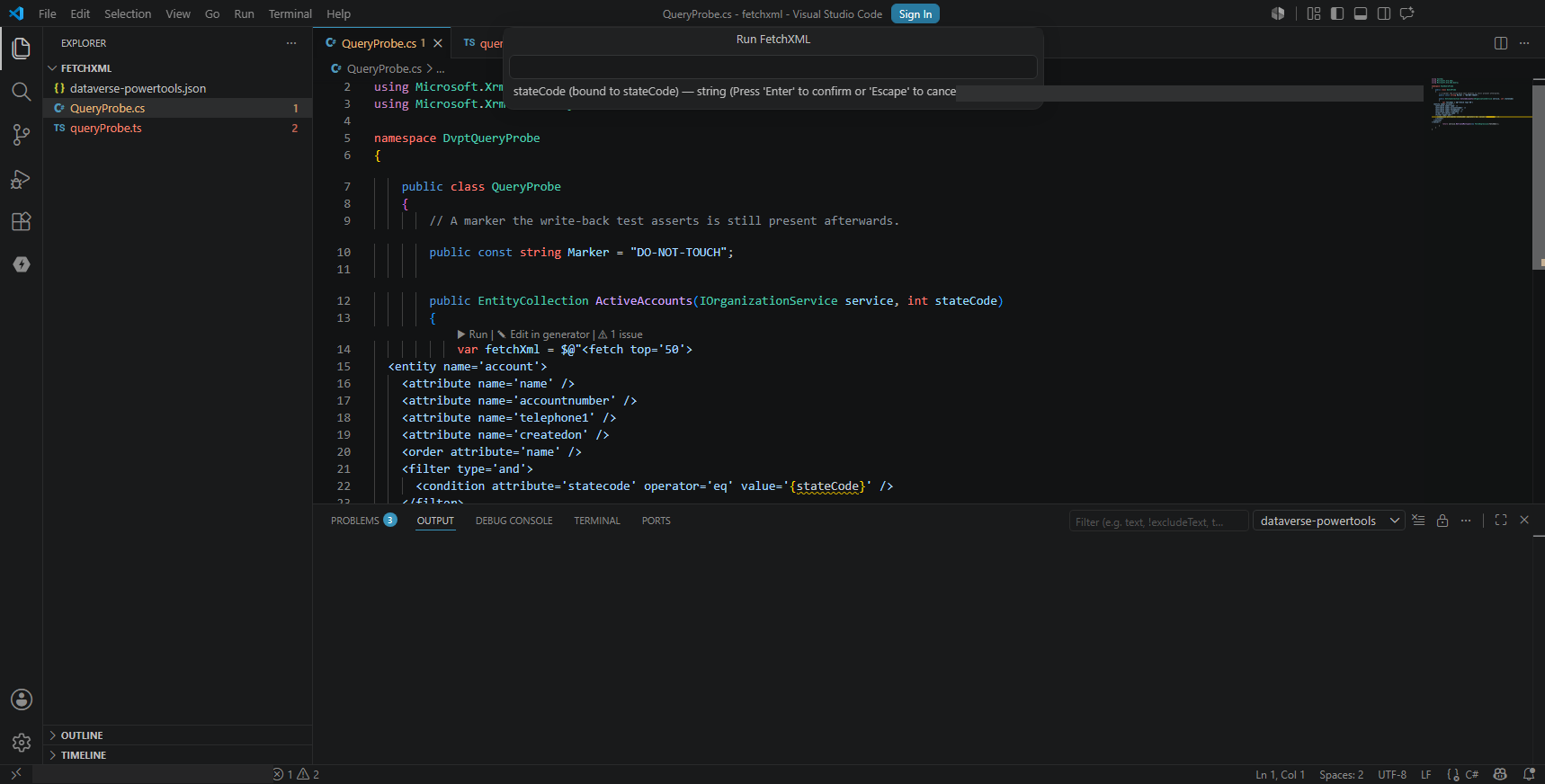The width and height of the screenshot is (1545, 784).
Task: Open the output panel More Actions ellipsis
Action: click(x=1466, y=521)
